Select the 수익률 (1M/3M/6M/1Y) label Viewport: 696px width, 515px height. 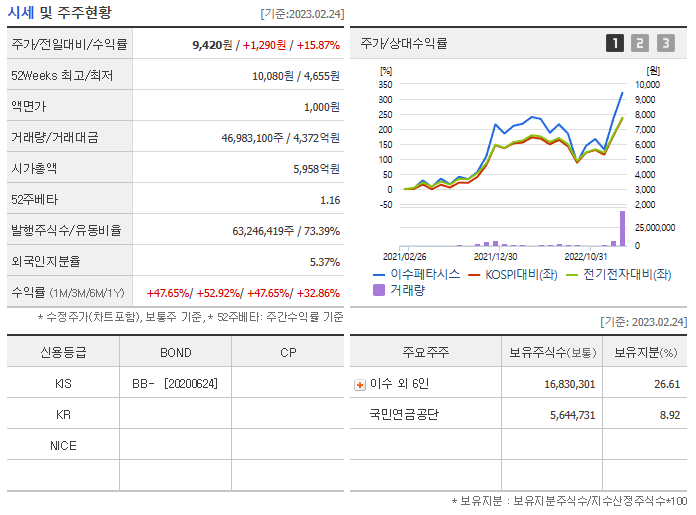pyautogui.click(x=68, y=293)
